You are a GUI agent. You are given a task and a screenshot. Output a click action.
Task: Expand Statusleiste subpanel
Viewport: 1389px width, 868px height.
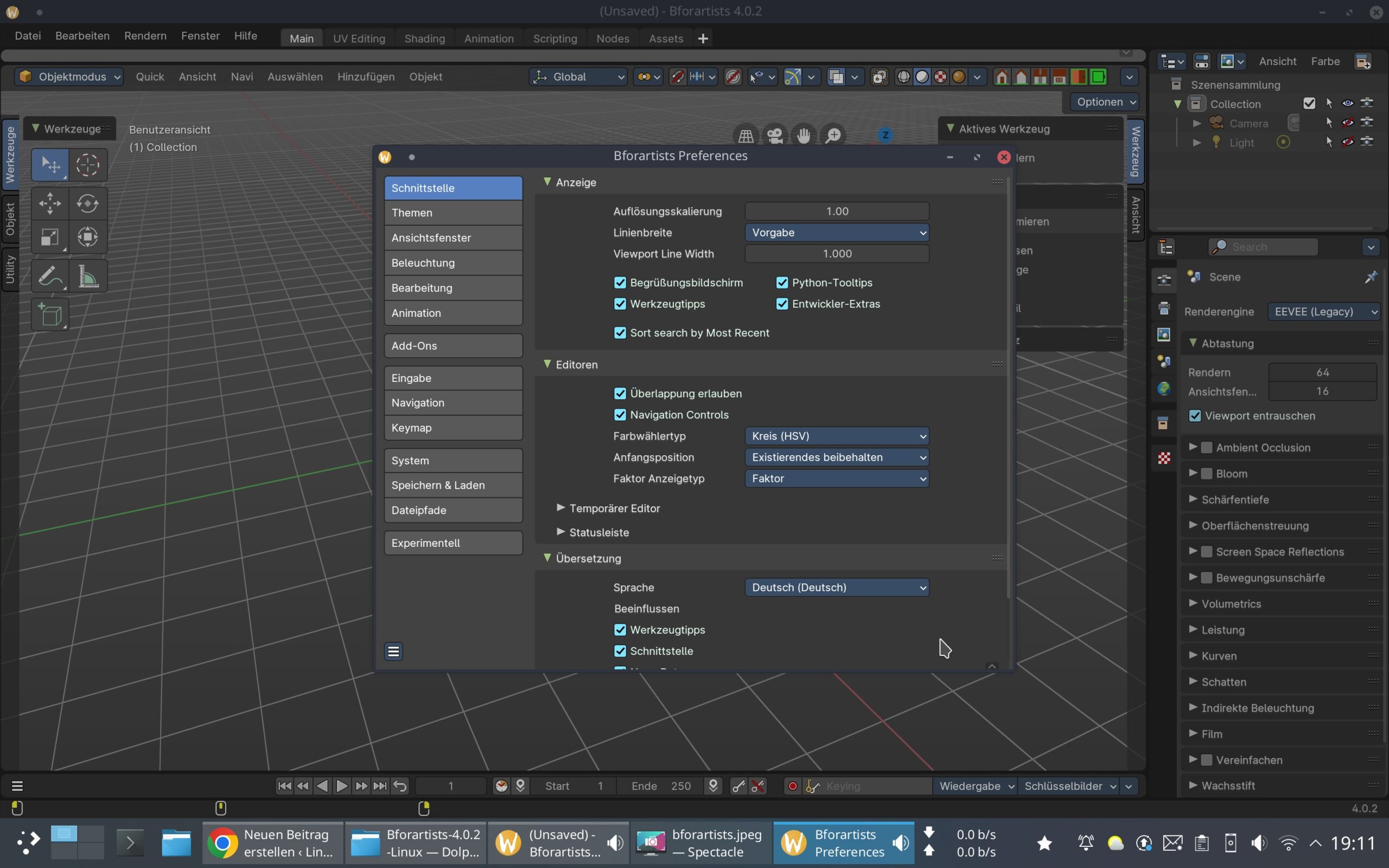pos(593,532)
